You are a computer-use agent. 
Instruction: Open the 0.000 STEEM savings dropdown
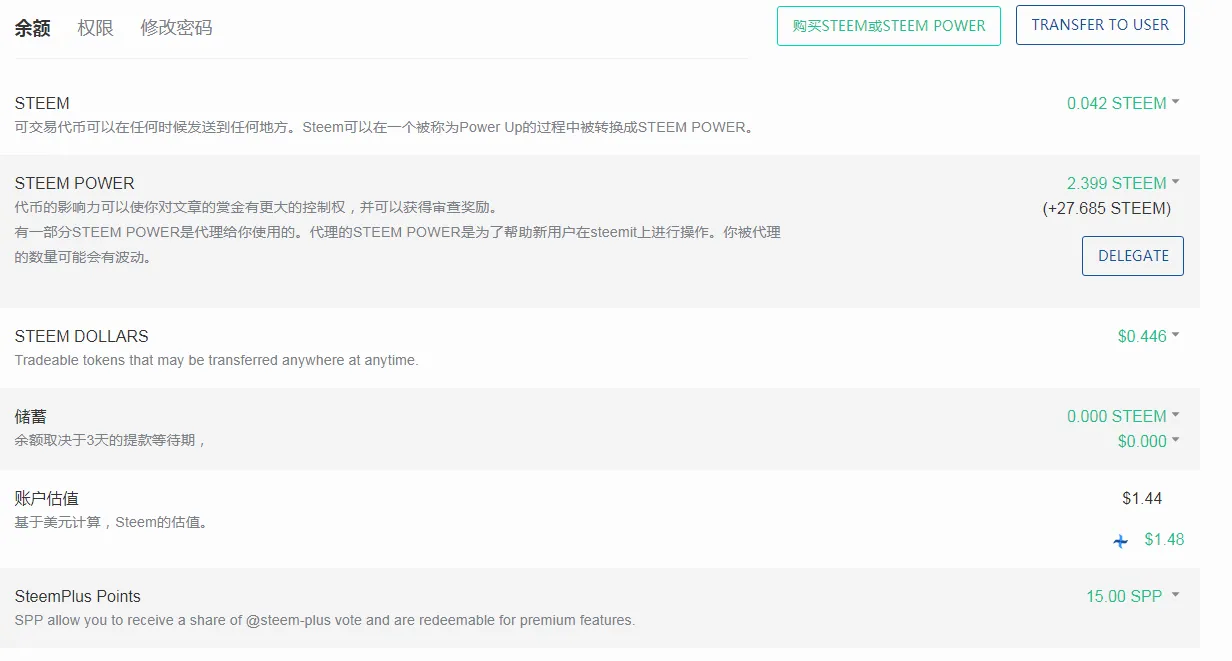[x=1123, y=416]
